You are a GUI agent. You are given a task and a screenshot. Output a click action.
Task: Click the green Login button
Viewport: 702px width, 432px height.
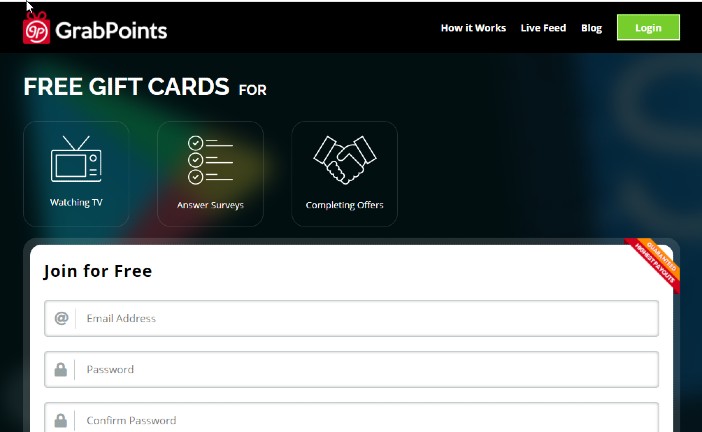(x=648, y=27)
